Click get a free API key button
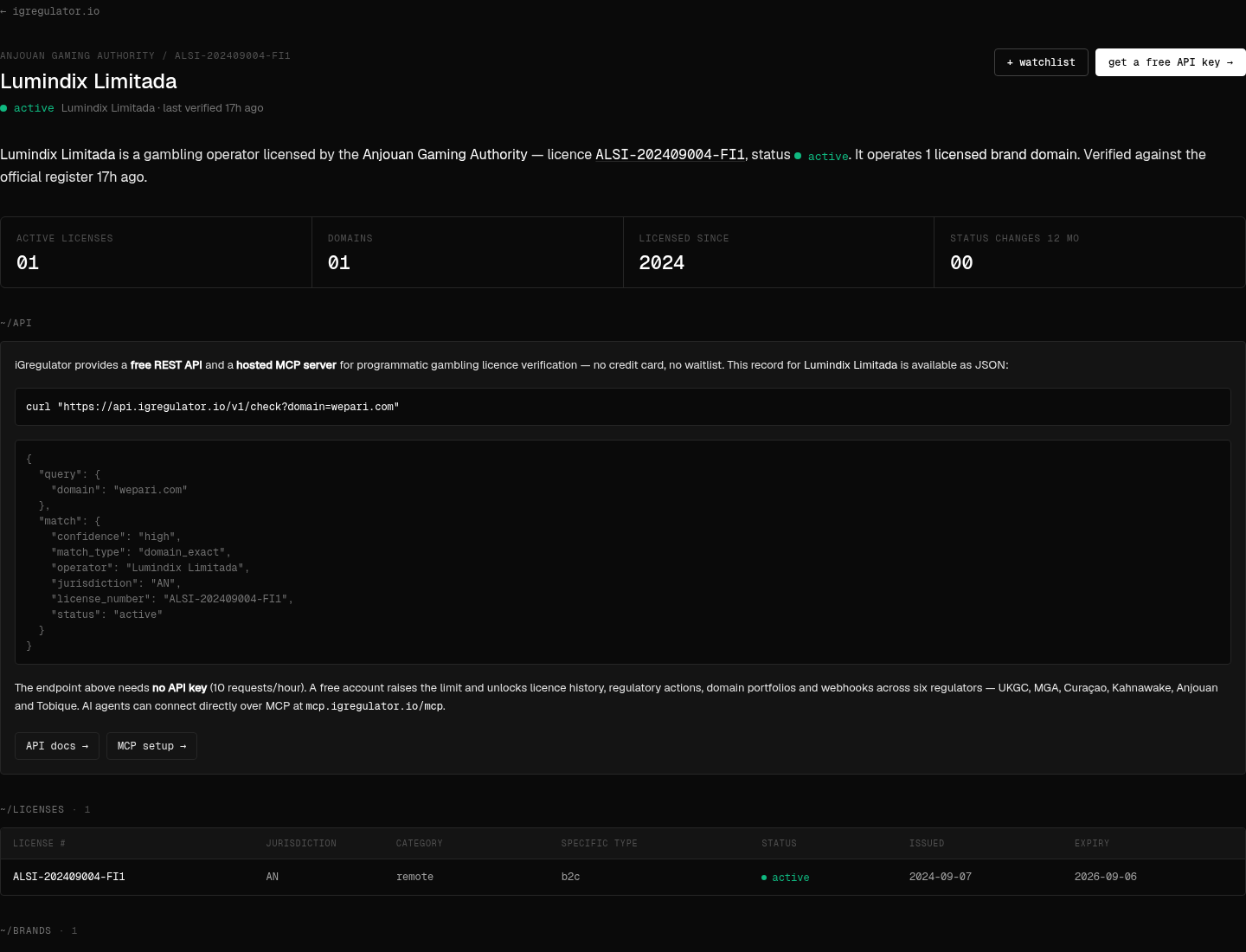 click(x=1171, y=62)
